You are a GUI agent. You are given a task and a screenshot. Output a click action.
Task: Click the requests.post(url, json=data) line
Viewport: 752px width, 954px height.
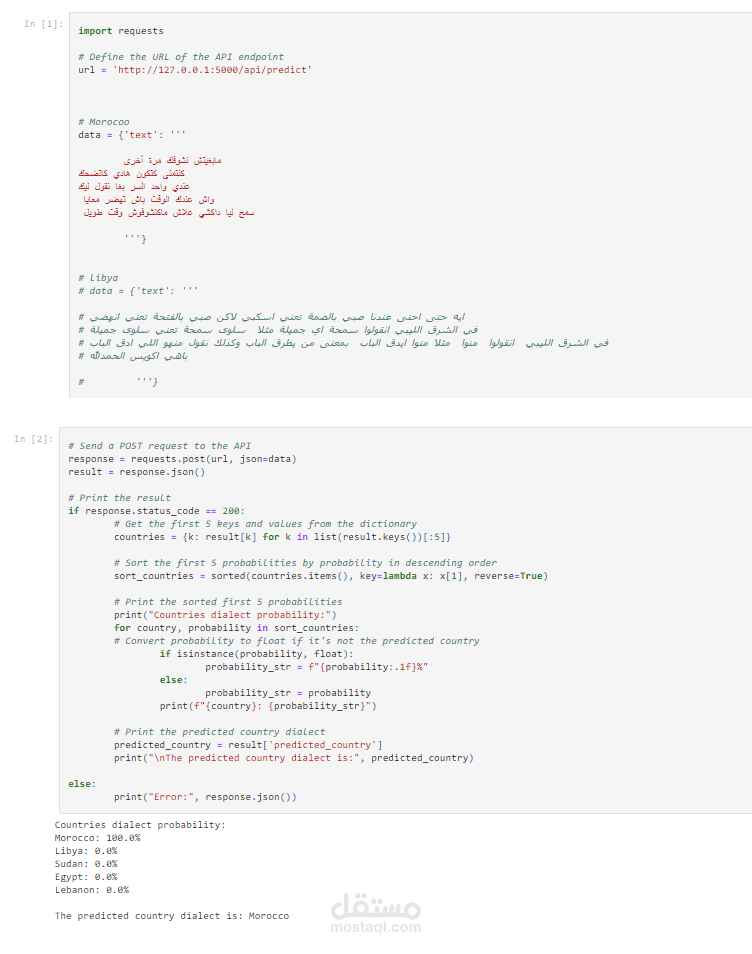(182, 459)
